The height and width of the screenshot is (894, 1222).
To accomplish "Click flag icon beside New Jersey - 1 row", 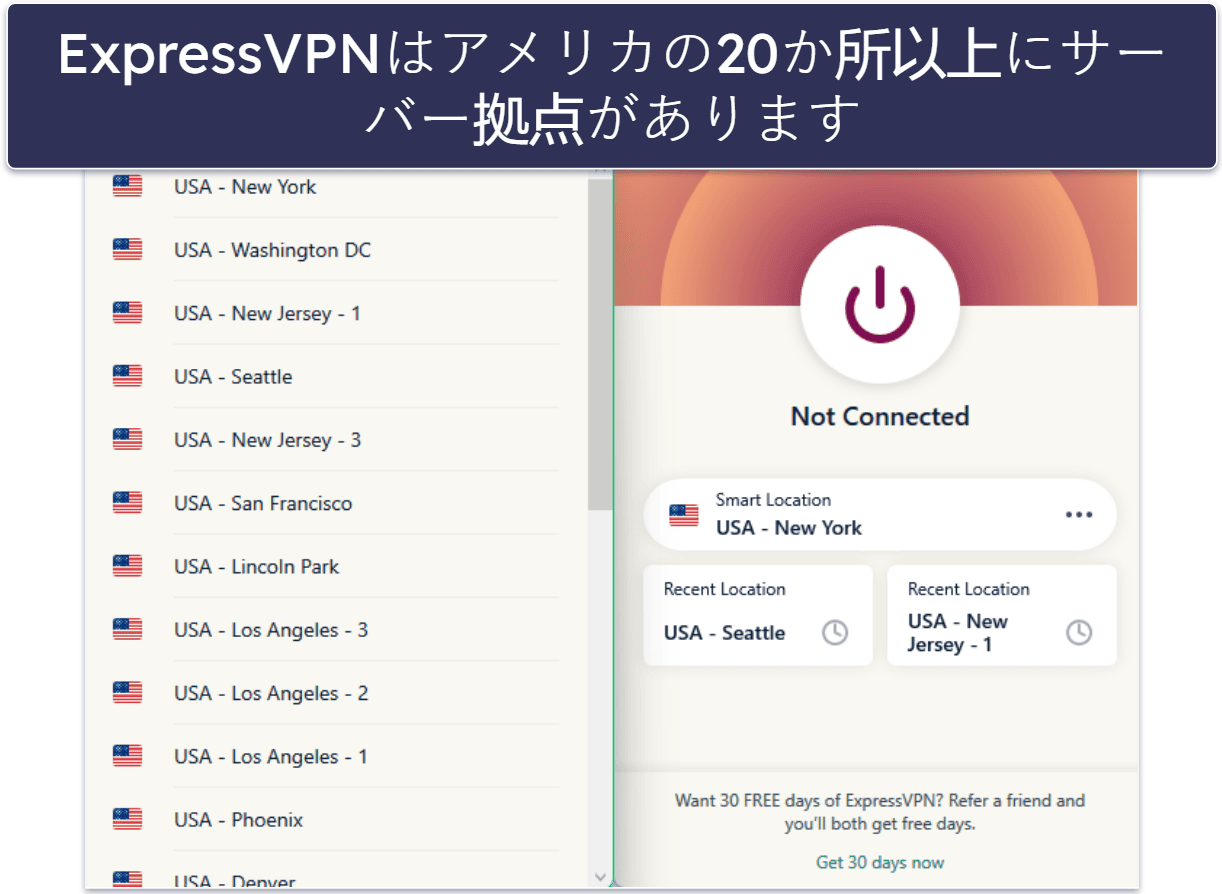I will 127,313.
